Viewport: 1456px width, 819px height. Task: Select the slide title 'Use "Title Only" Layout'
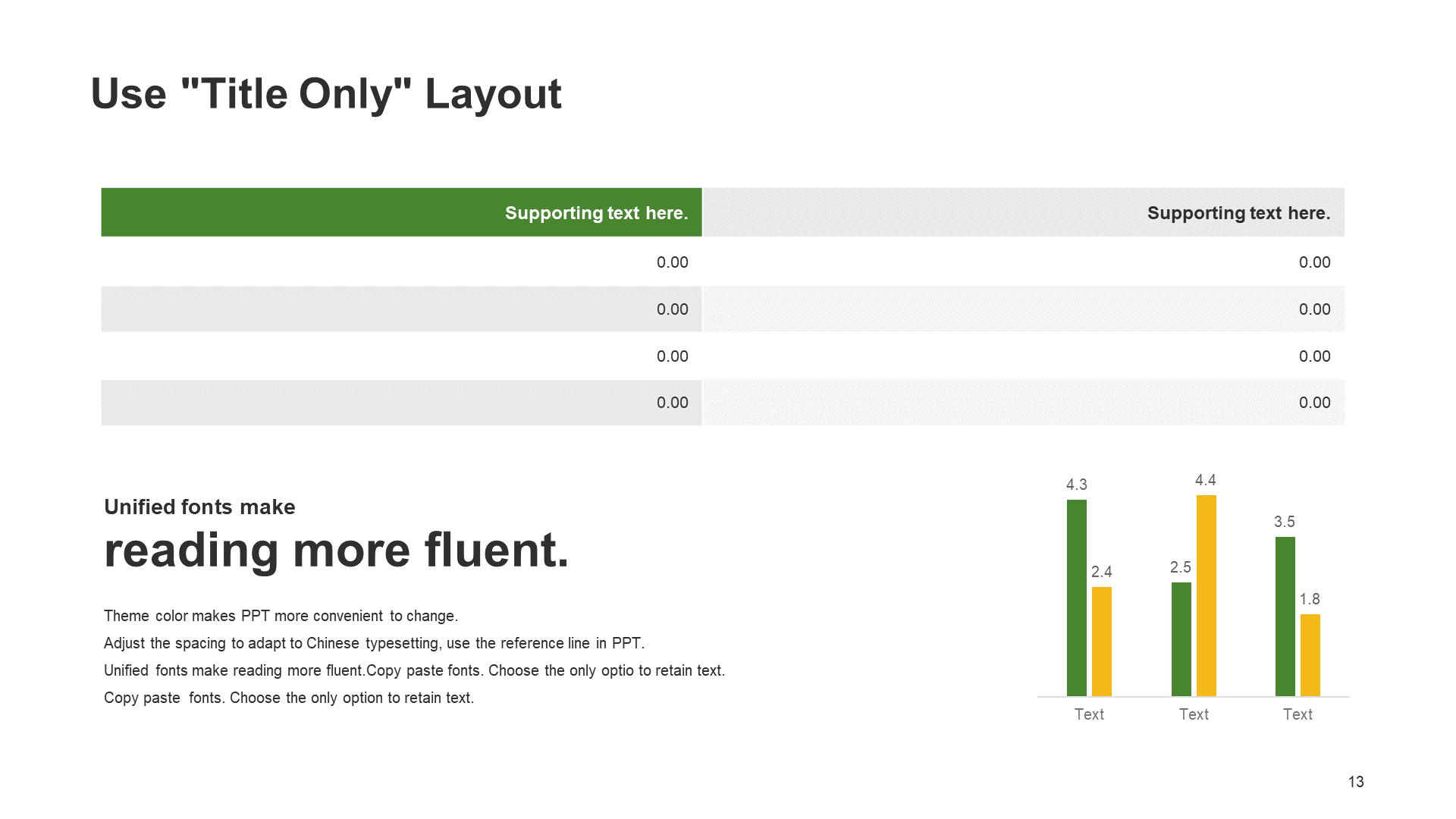[x=326, y=95]
